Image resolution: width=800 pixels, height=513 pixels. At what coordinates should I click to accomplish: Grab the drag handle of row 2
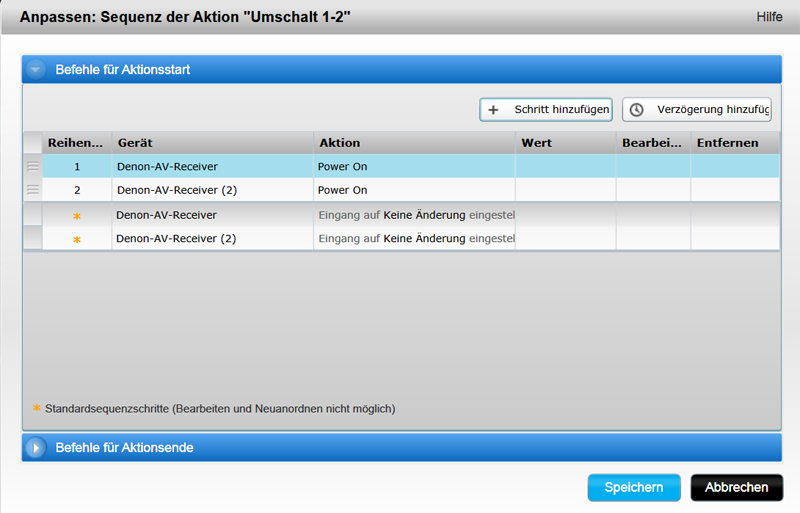tap(33, 190)
